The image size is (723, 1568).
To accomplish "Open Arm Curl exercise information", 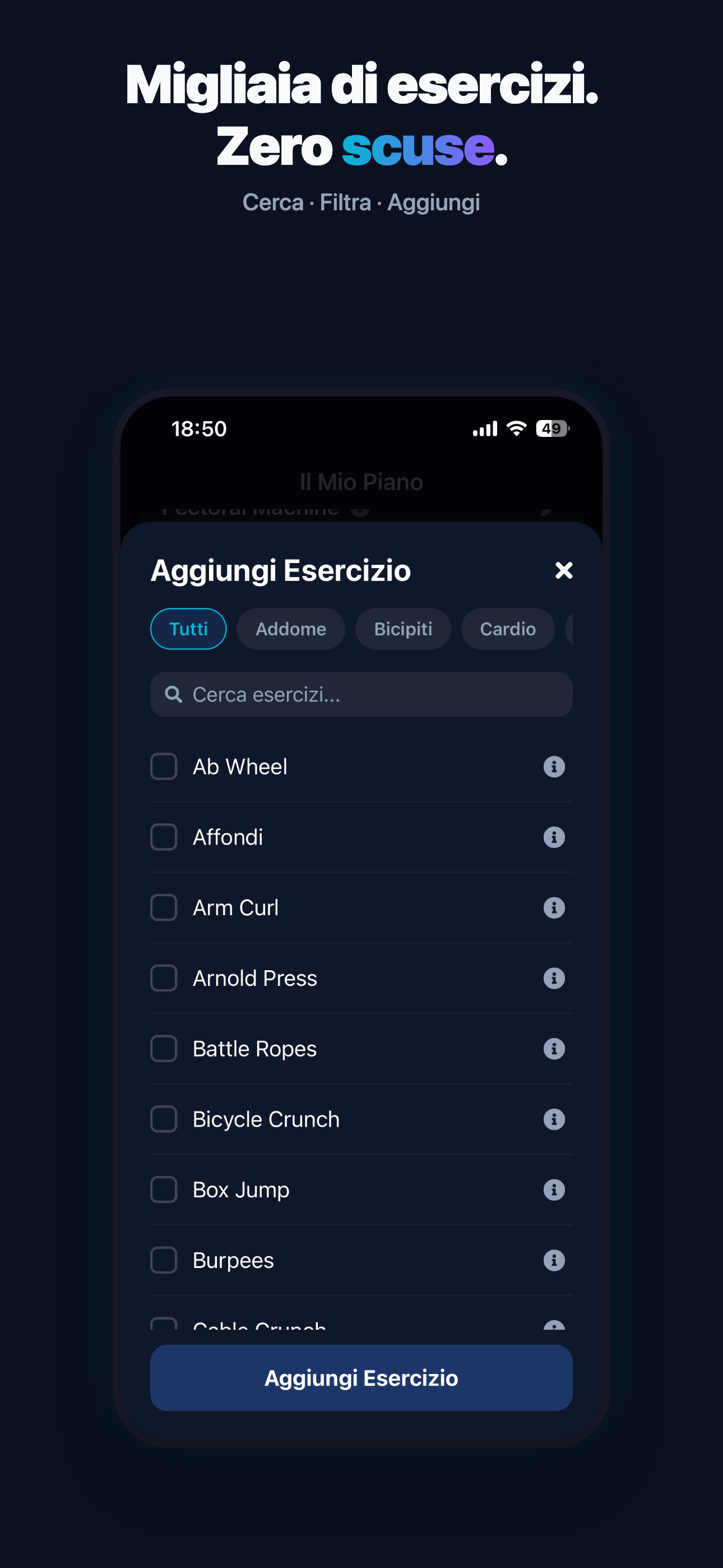I will click(554, 907).
